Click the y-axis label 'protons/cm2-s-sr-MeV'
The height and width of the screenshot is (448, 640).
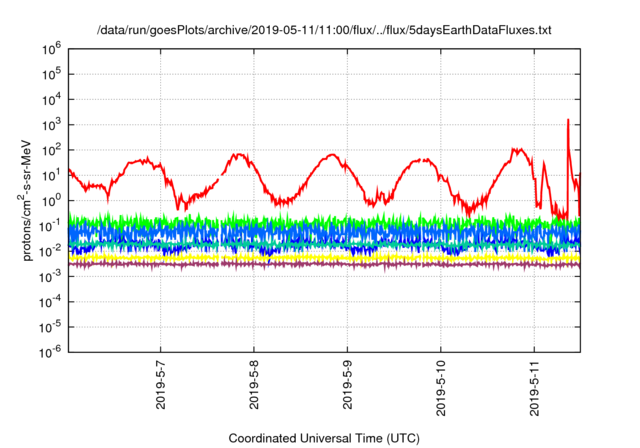pyautogui.click(x=25, y=200)
